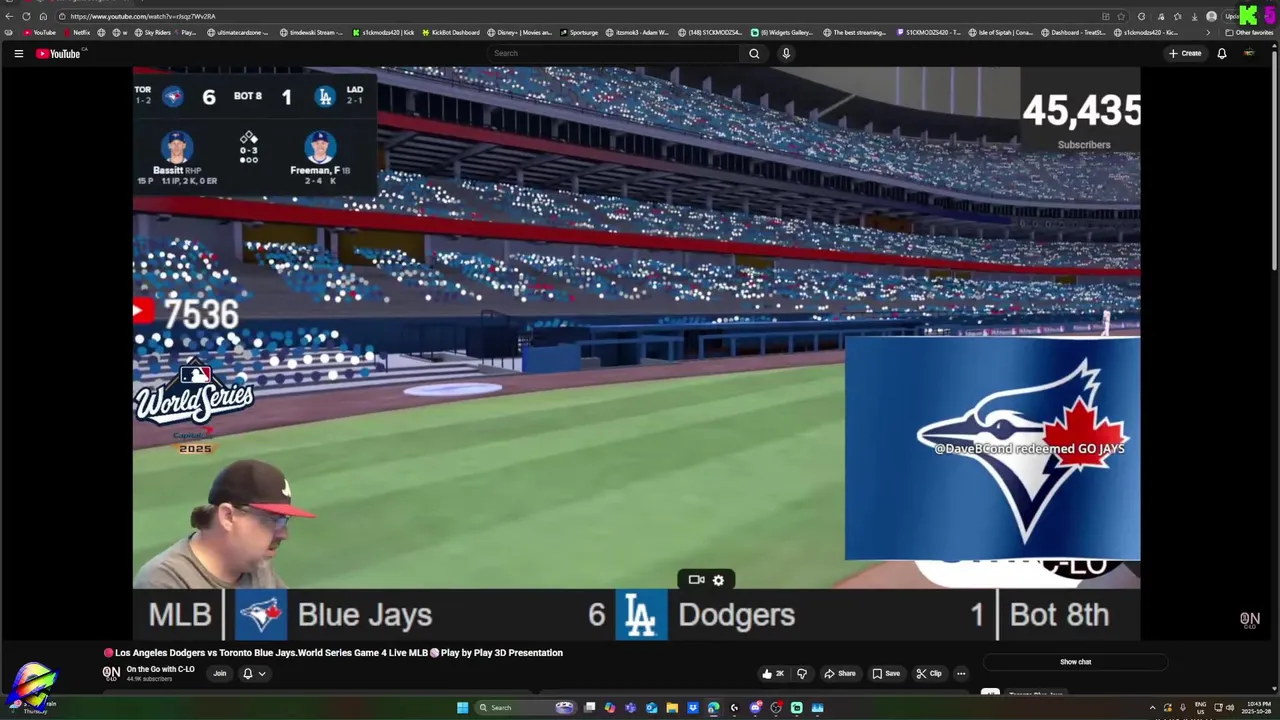Click the YouTube search magnifier button
Image resolution: width=1280 pixels, height=720 pixels.
(754, 53)
